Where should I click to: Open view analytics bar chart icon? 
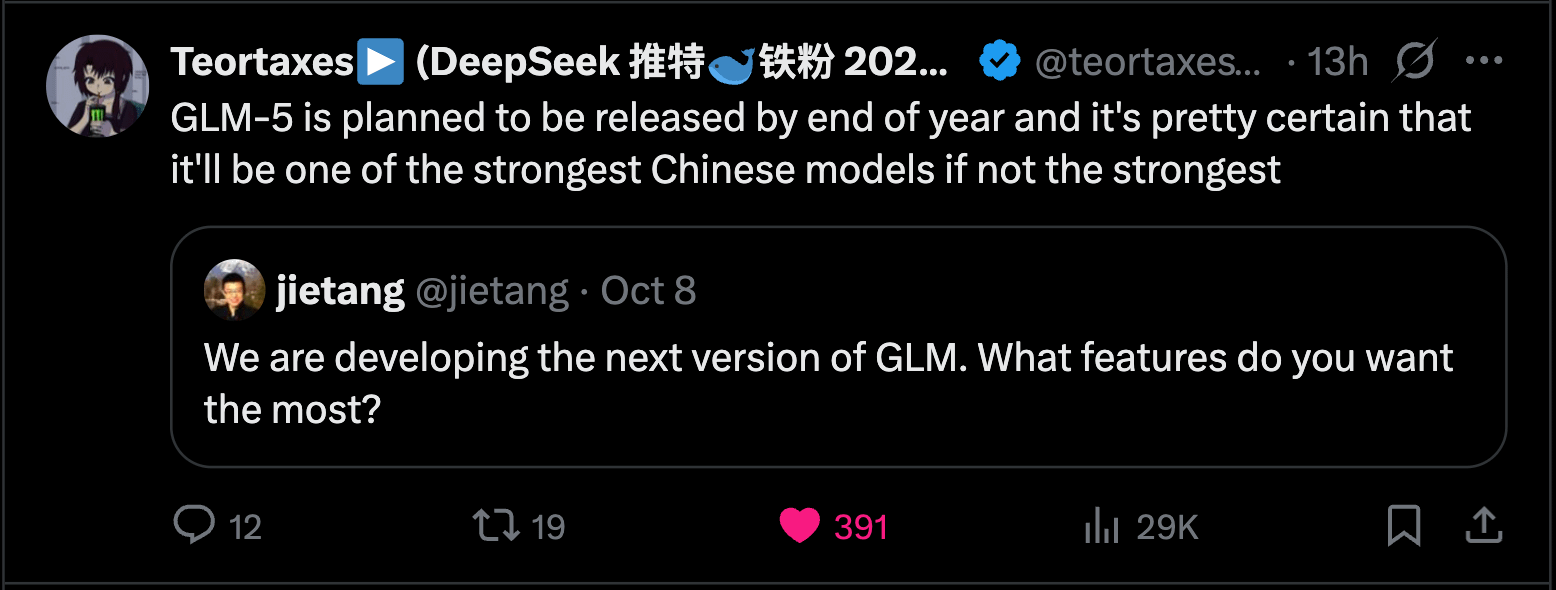tap(1100, 525)
